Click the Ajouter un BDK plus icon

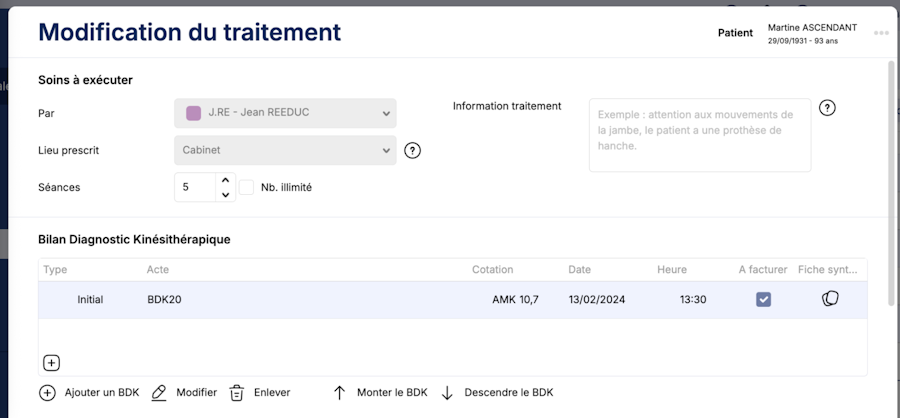pos(47,393)
